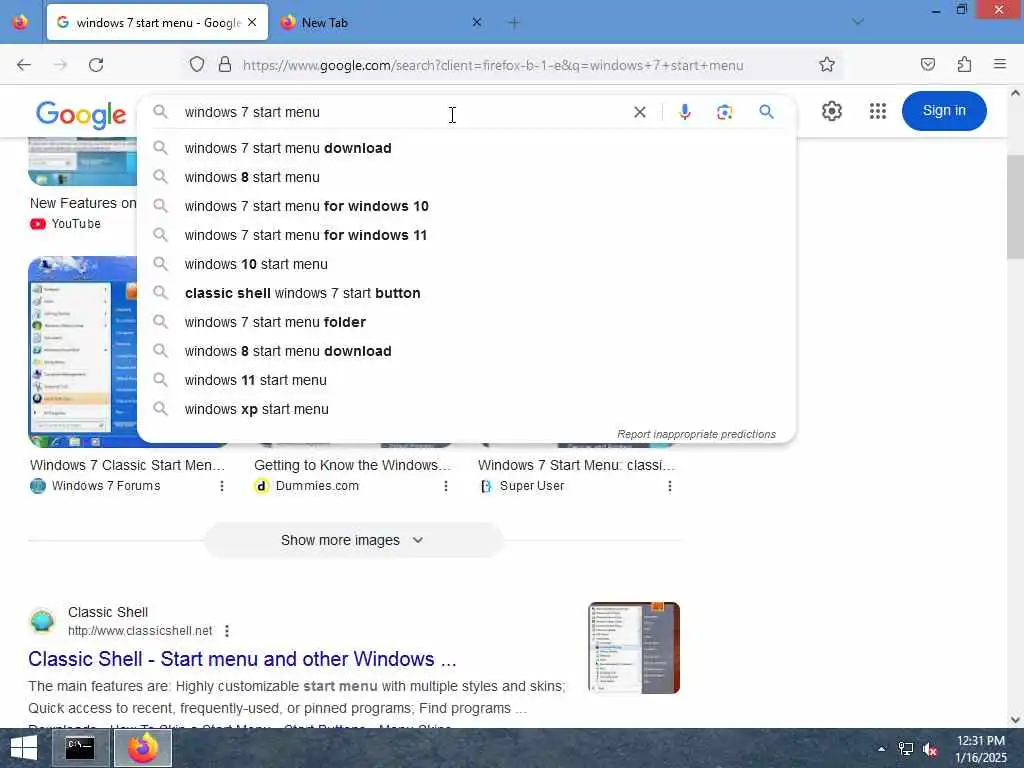Choose suggestion windows xp start menu
Viewport: 1024px width, 768px height.
point(467,409)
